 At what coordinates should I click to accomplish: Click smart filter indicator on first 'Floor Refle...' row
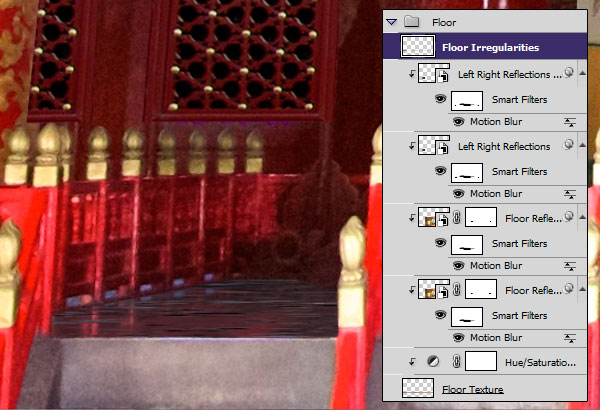pos(569,216)
